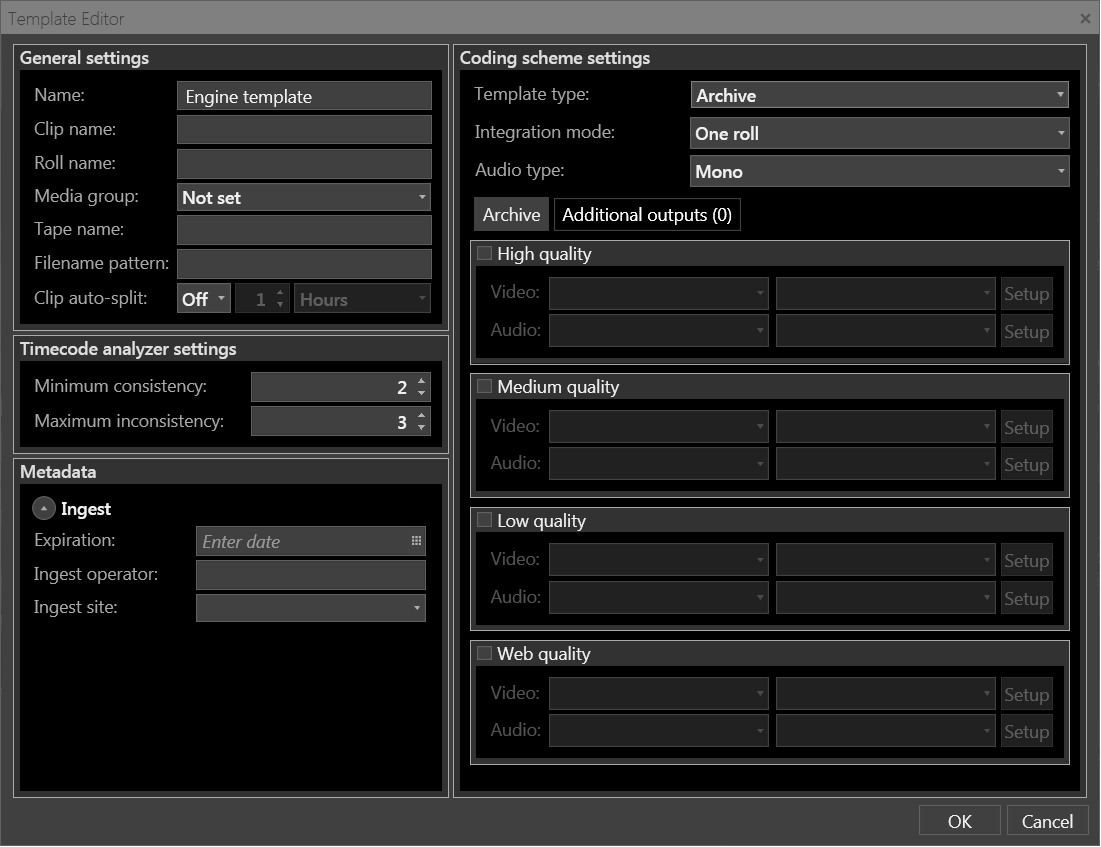
Task: Focus the Expiration Enter date field
Action: point(310,541)
